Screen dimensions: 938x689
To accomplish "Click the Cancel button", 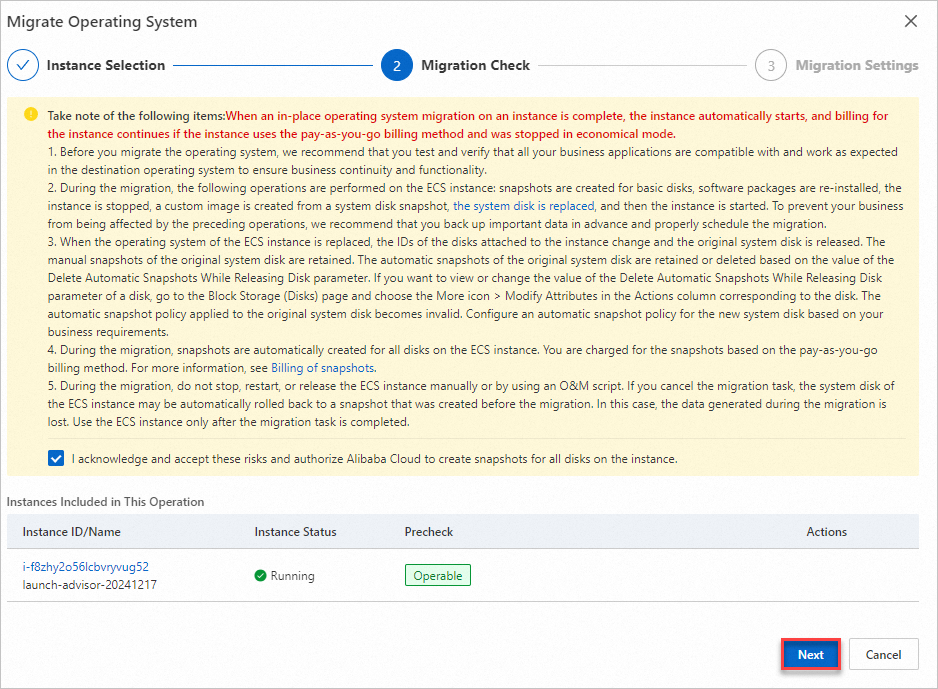I will click(x=883, y=654).
